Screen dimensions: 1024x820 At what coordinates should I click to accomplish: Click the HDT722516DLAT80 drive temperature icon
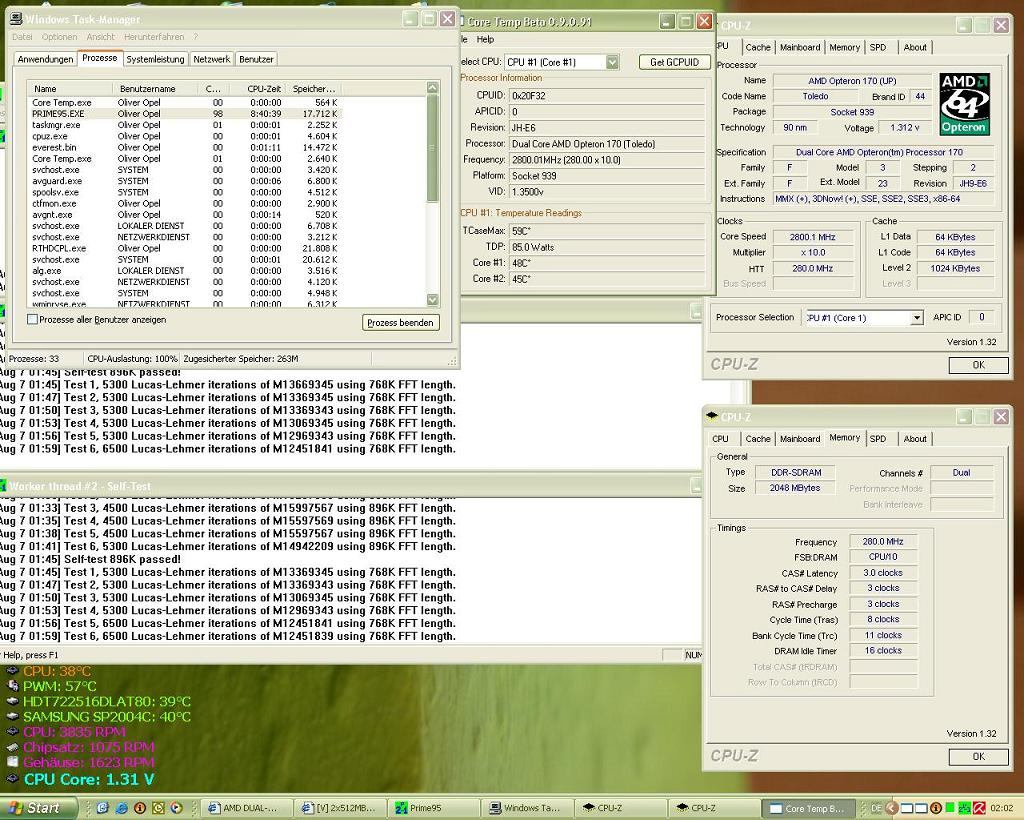coord(12,701)
